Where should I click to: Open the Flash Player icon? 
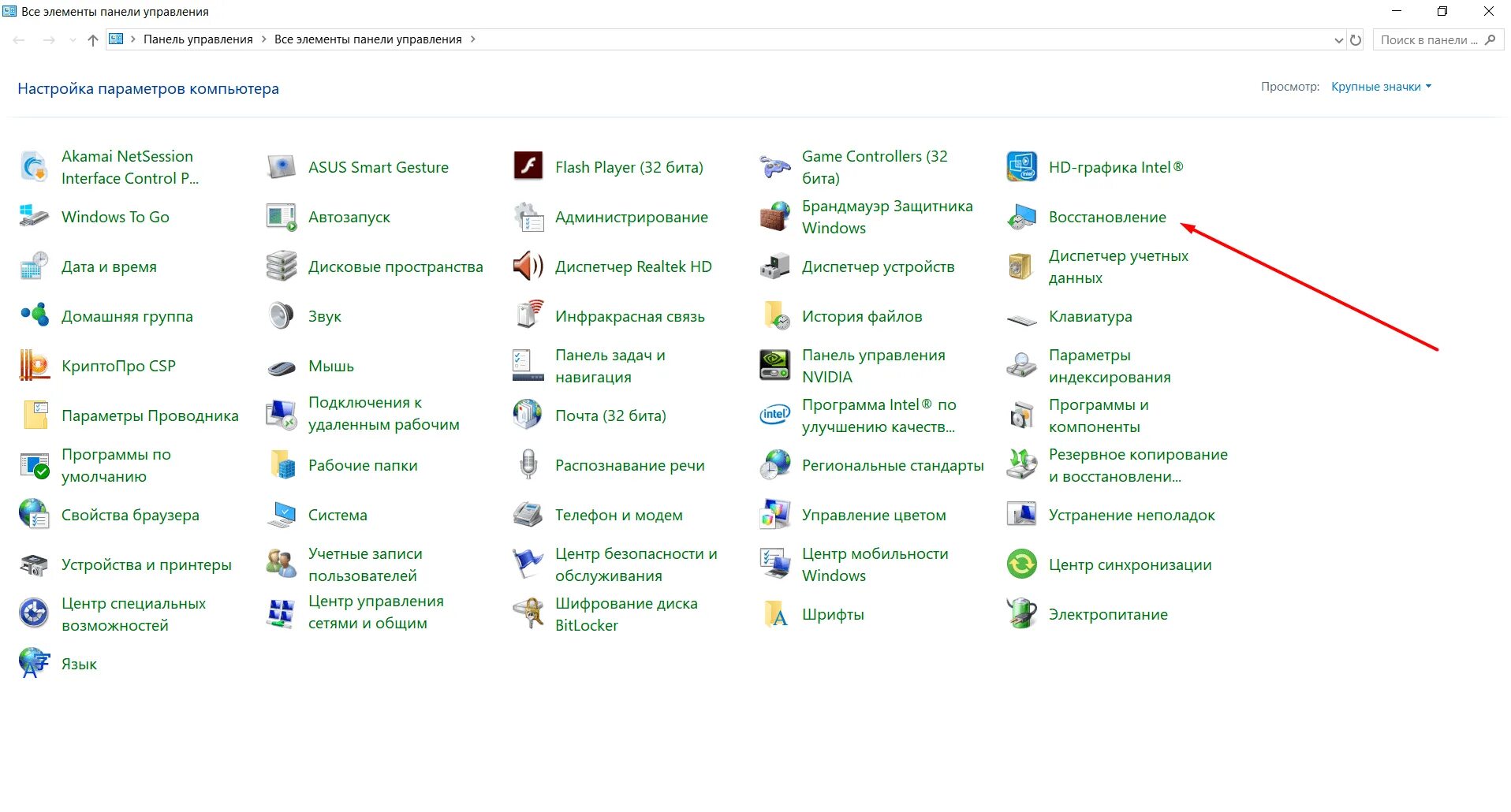[528, 167]
